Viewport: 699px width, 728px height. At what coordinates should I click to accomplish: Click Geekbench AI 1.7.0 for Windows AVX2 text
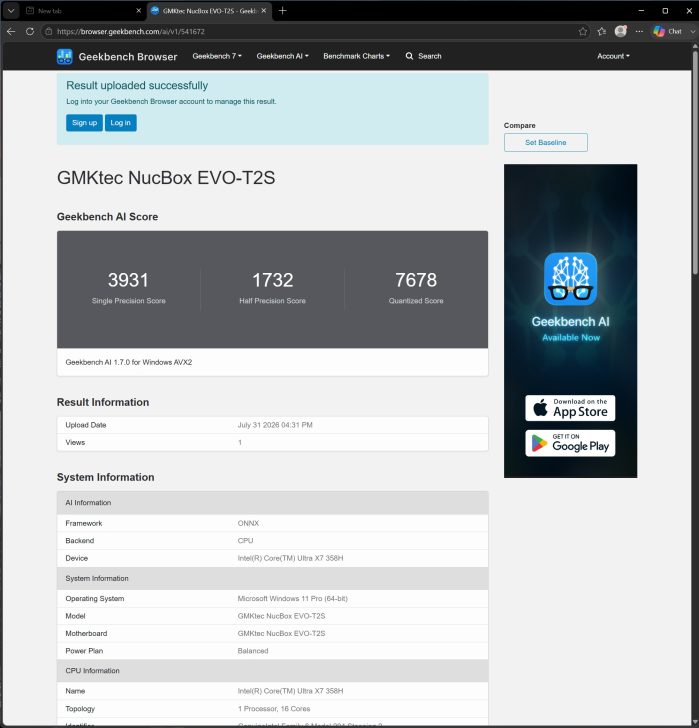[x=129, y=362]
